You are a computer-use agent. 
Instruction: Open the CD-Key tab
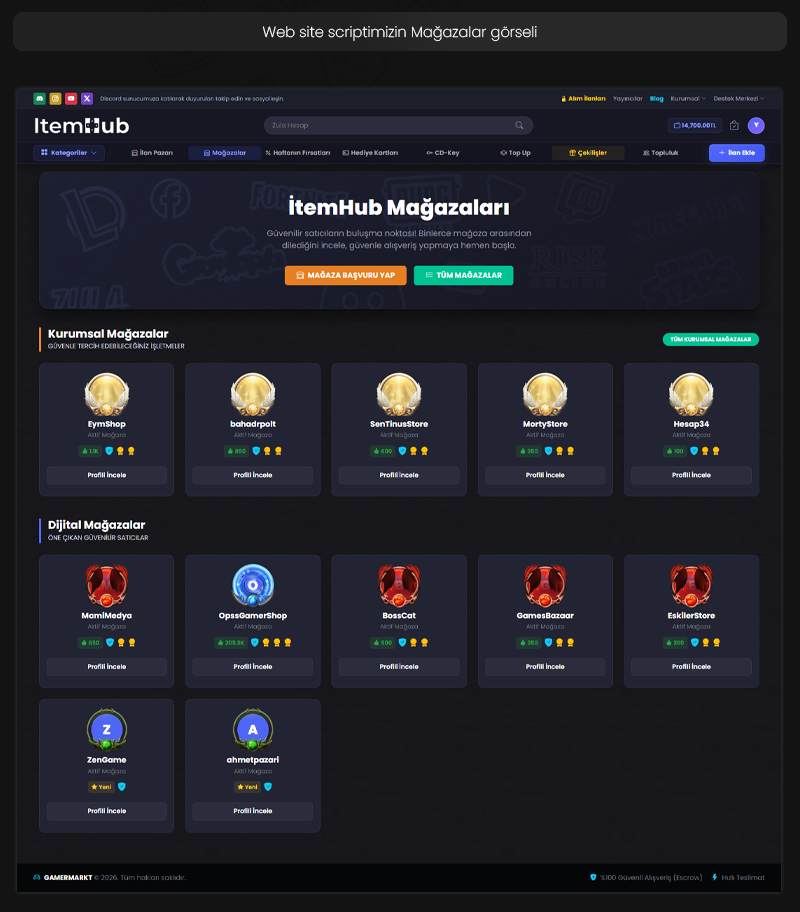(443, 153)
